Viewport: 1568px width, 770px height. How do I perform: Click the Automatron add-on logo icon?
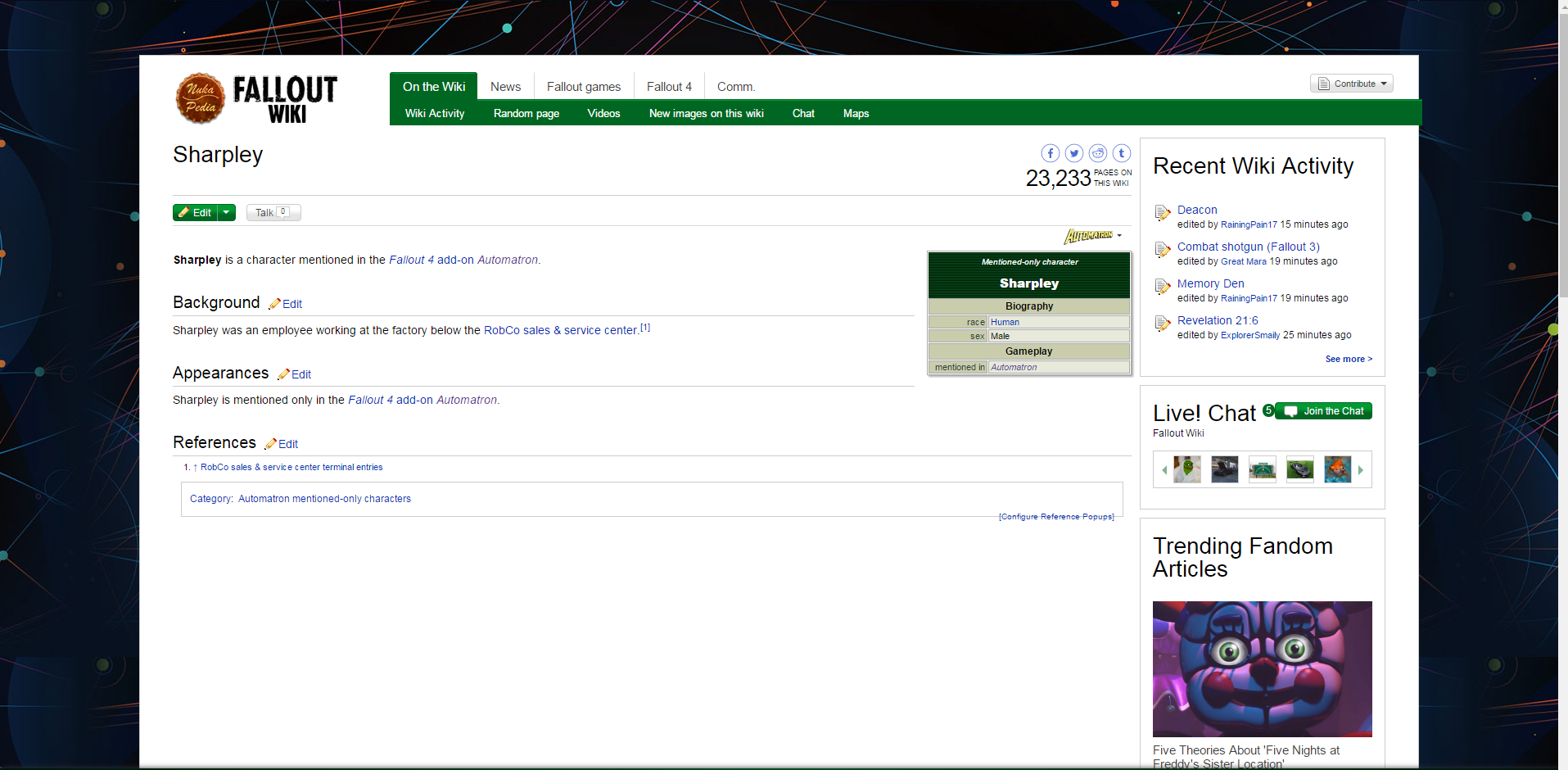pos(1088,236)
